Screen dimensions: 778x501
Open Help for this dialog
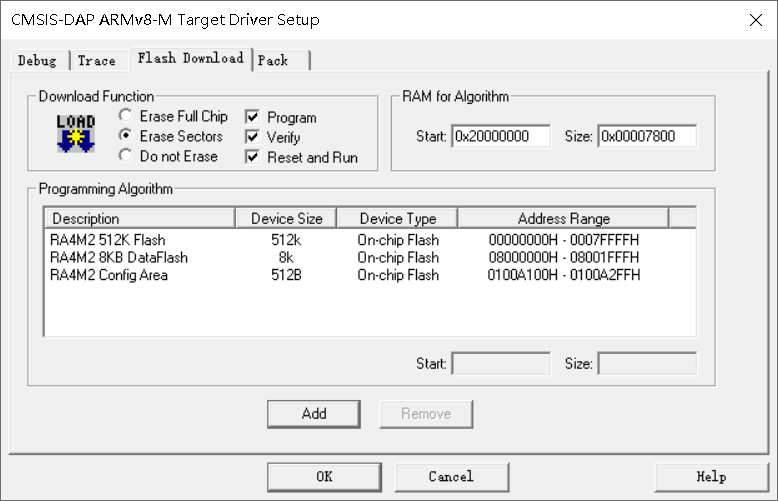click(711, 477)
